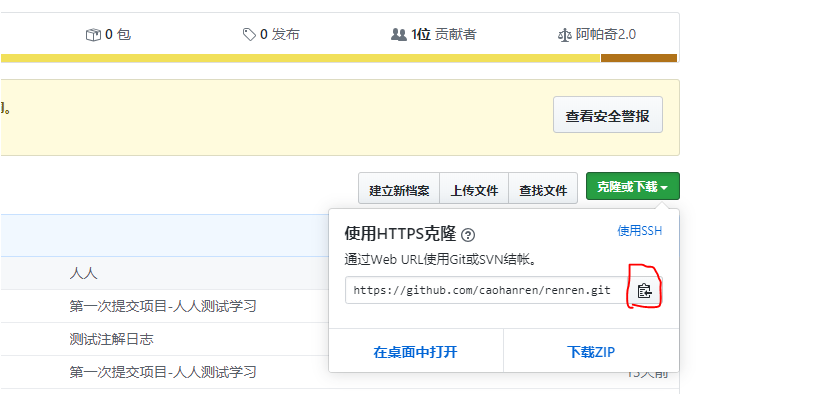
Task: Click 下载ZIP
Action: coord(591,352)
